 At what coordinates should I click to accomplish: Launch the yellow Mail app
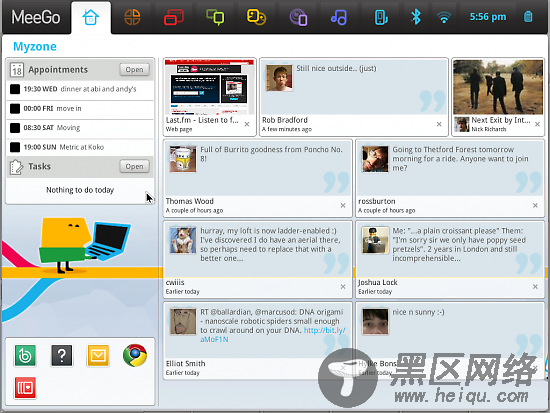coord(98,356)
